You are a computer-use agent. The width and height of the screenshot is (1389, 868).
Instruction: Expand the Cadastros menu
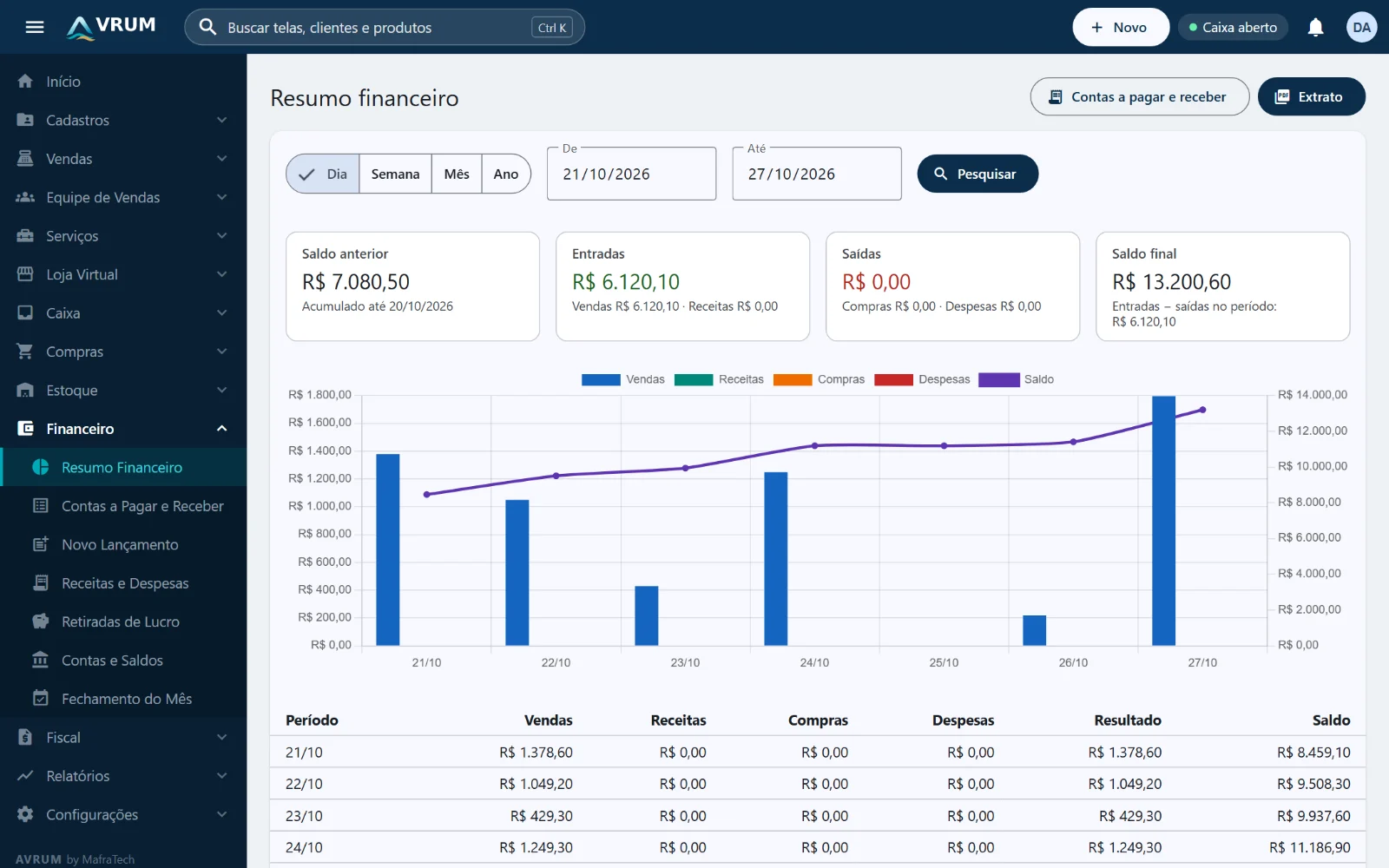123,120
